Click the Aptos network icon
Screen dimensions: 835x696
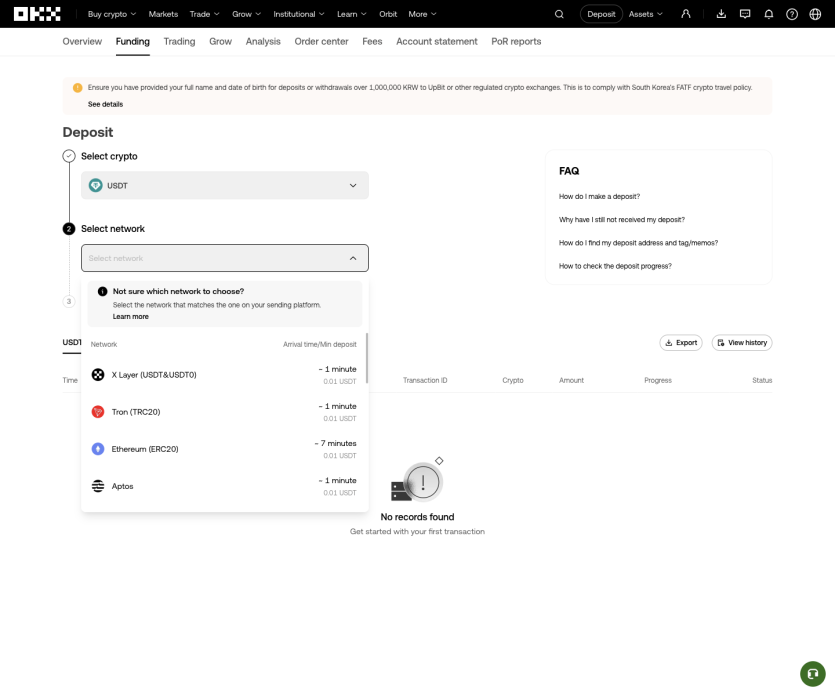point(98,486)
